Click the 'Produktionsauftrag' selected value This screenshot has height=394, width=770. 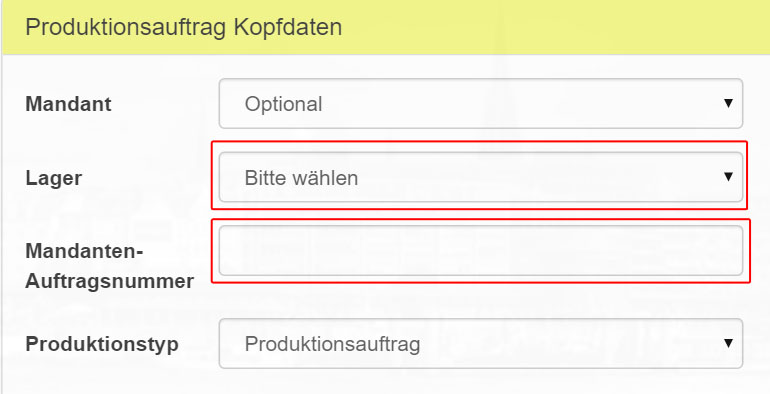[332, 344]
